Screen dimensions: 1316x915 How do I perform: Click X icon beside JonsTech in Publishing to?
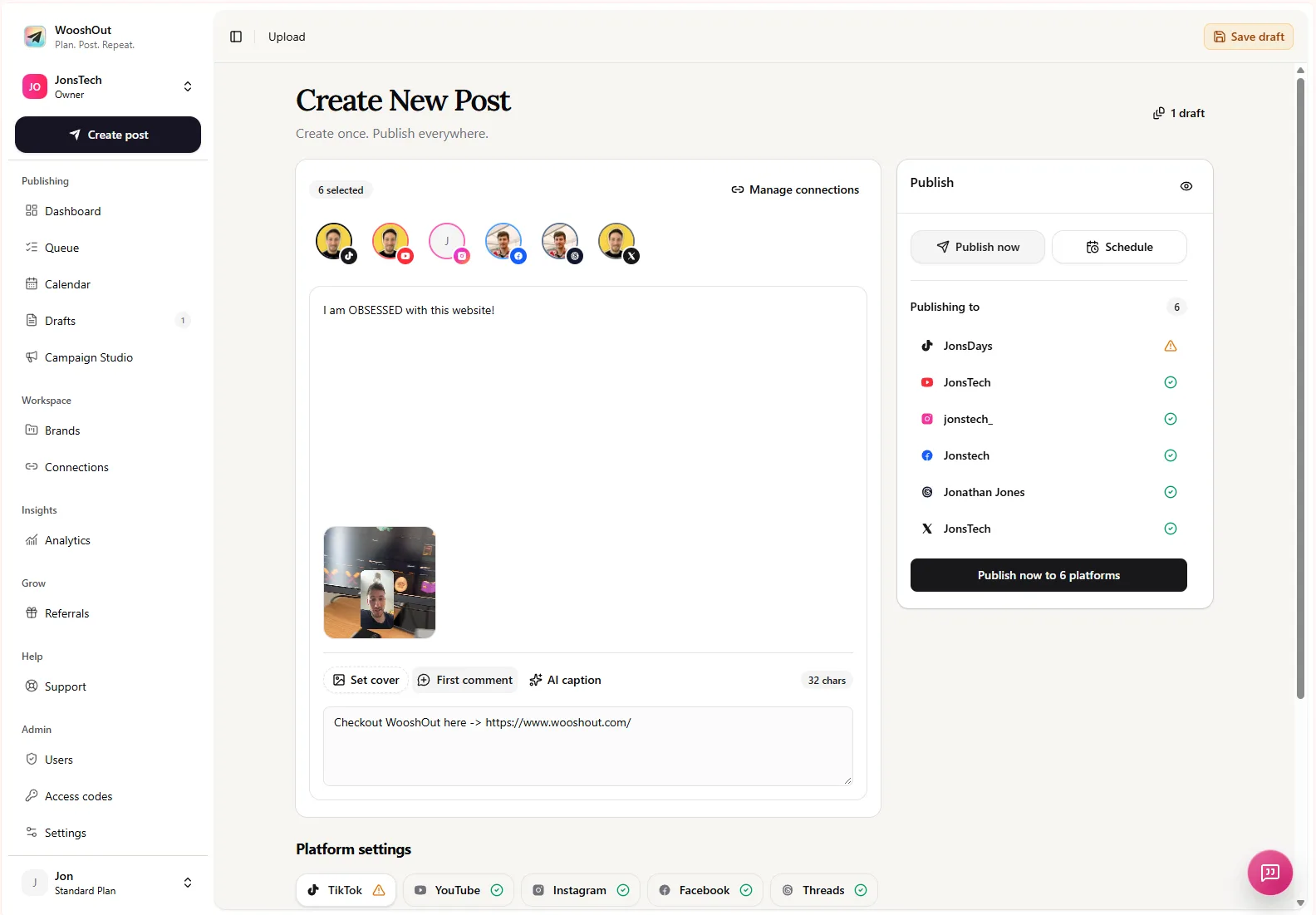(x=927, y=529)
